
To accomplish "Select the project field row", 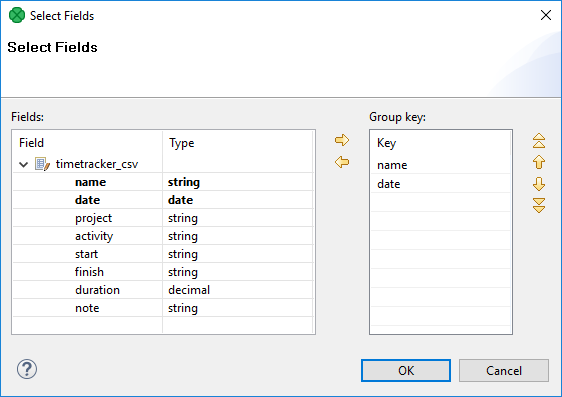I will click(163, 218).
